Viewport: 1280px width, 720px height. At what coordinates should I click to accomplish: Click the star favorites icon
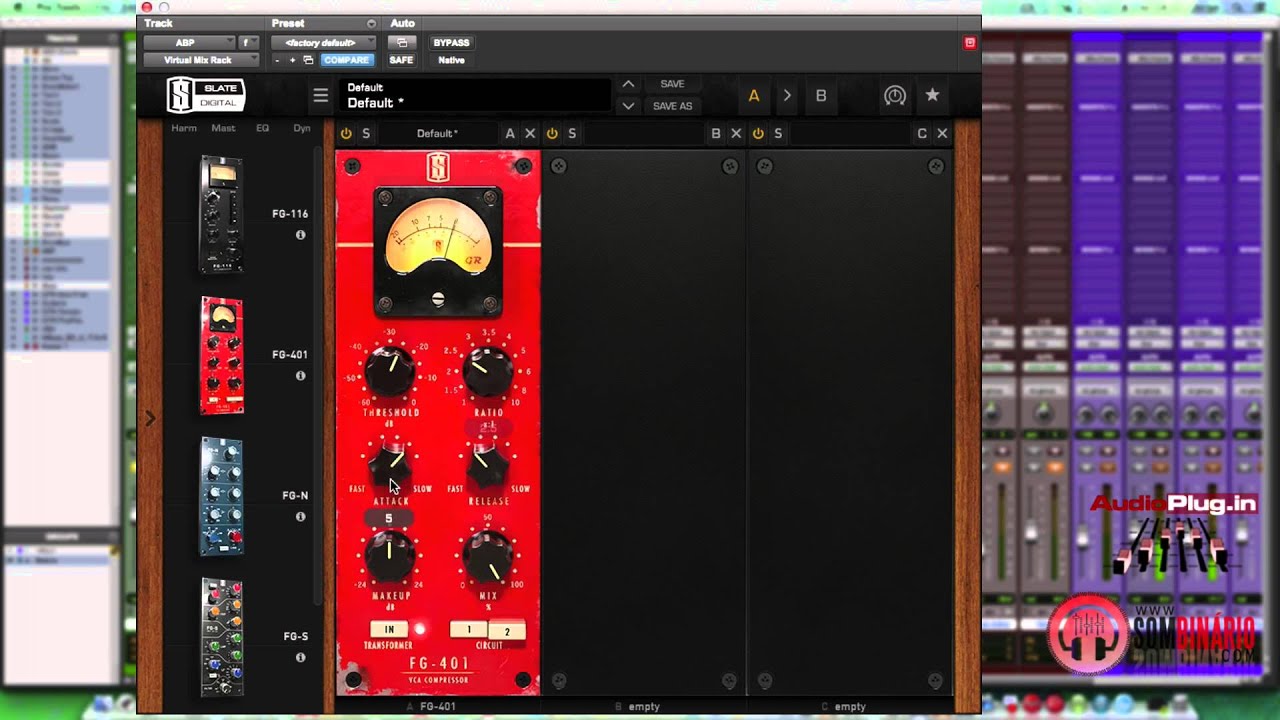pyautogui.click(x=932, y=95)
